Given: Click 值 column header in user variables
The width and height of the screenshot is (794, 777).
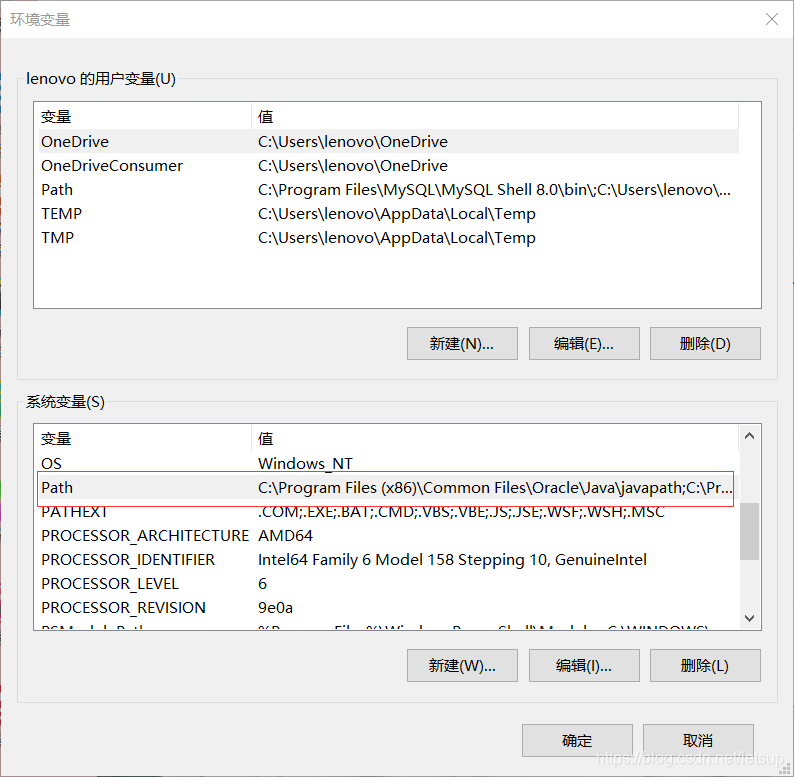Looking at the screenshot, I should click(495, 116).
